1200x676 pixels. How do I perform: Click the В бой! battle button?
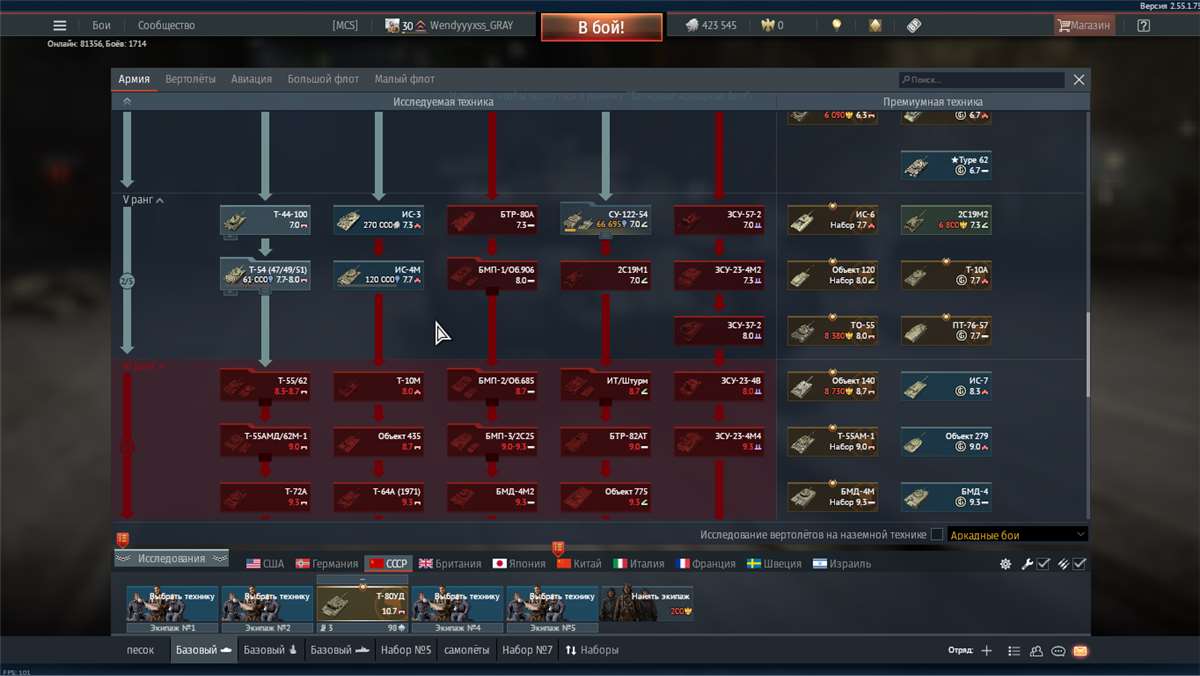click(601, 27)
